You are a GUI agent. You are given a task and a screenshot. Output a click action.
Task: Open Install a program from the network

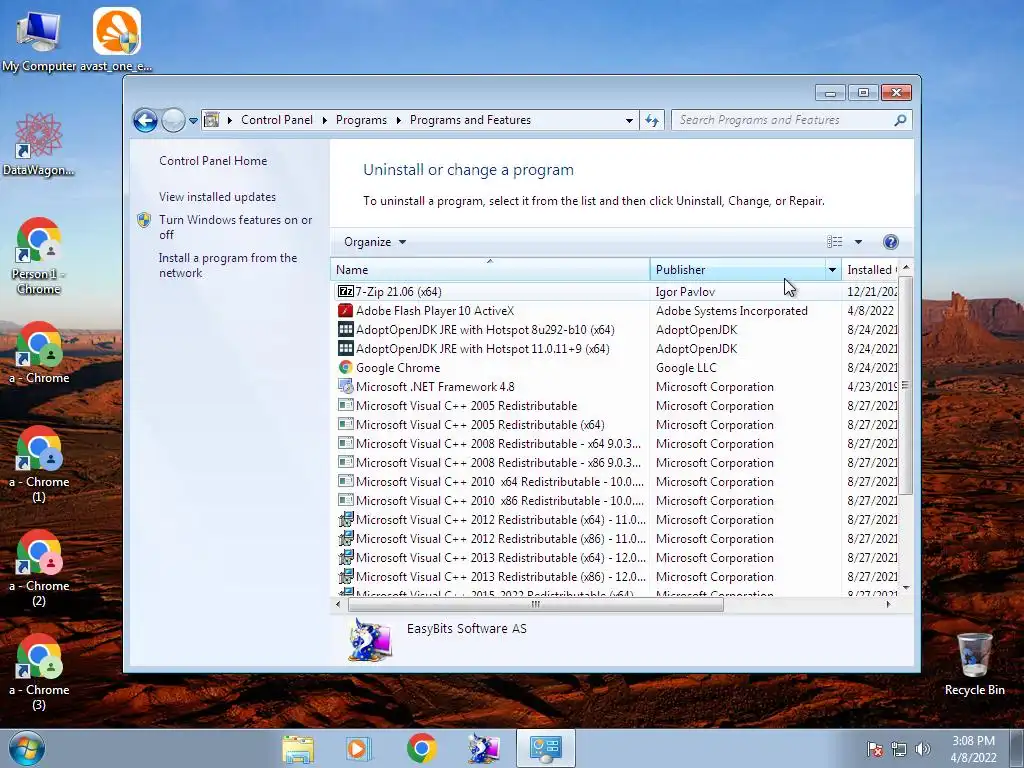[228, 265]
